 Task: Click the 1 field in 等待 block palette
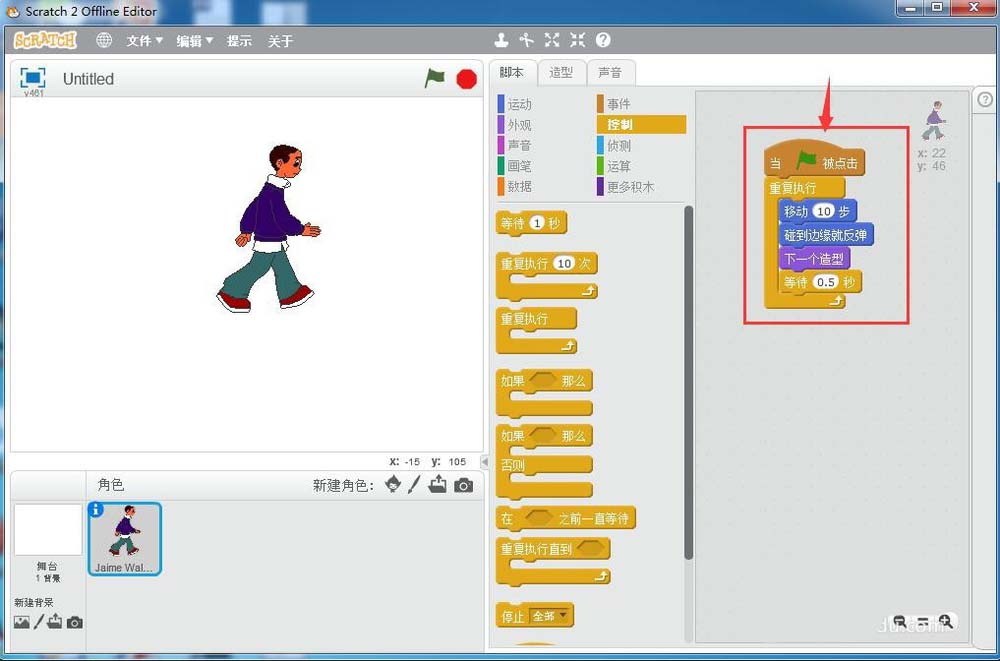coord(536,223)
